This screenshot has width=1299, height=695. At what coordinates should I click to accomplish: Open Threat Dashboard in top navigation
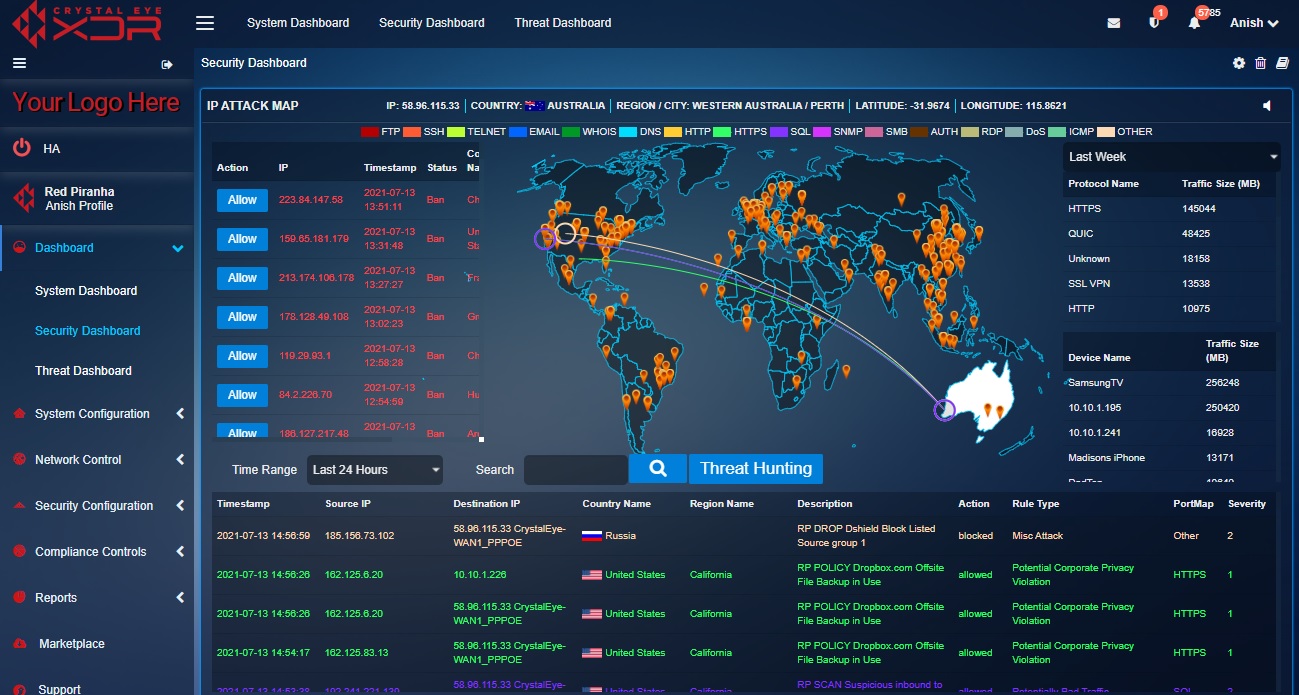tap(563, 22)
